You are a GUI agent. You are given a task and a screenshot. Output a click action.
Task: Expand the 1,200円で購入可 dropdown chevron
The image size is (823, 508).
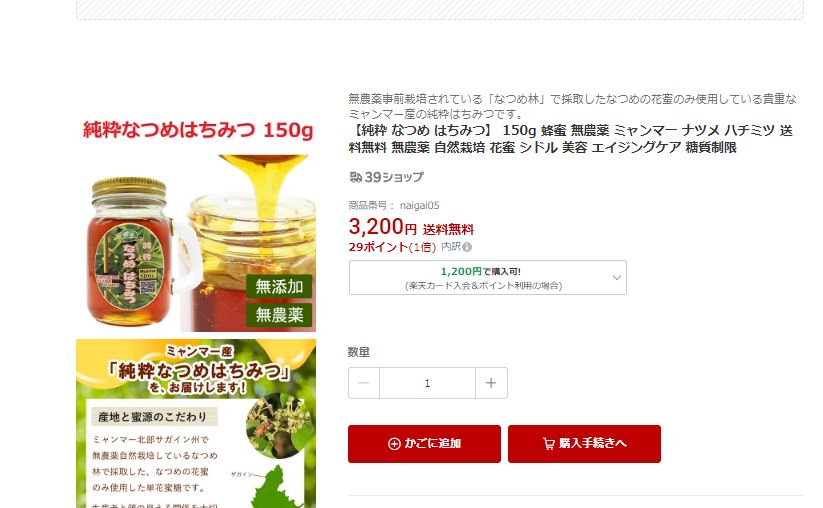coord(617,278)
